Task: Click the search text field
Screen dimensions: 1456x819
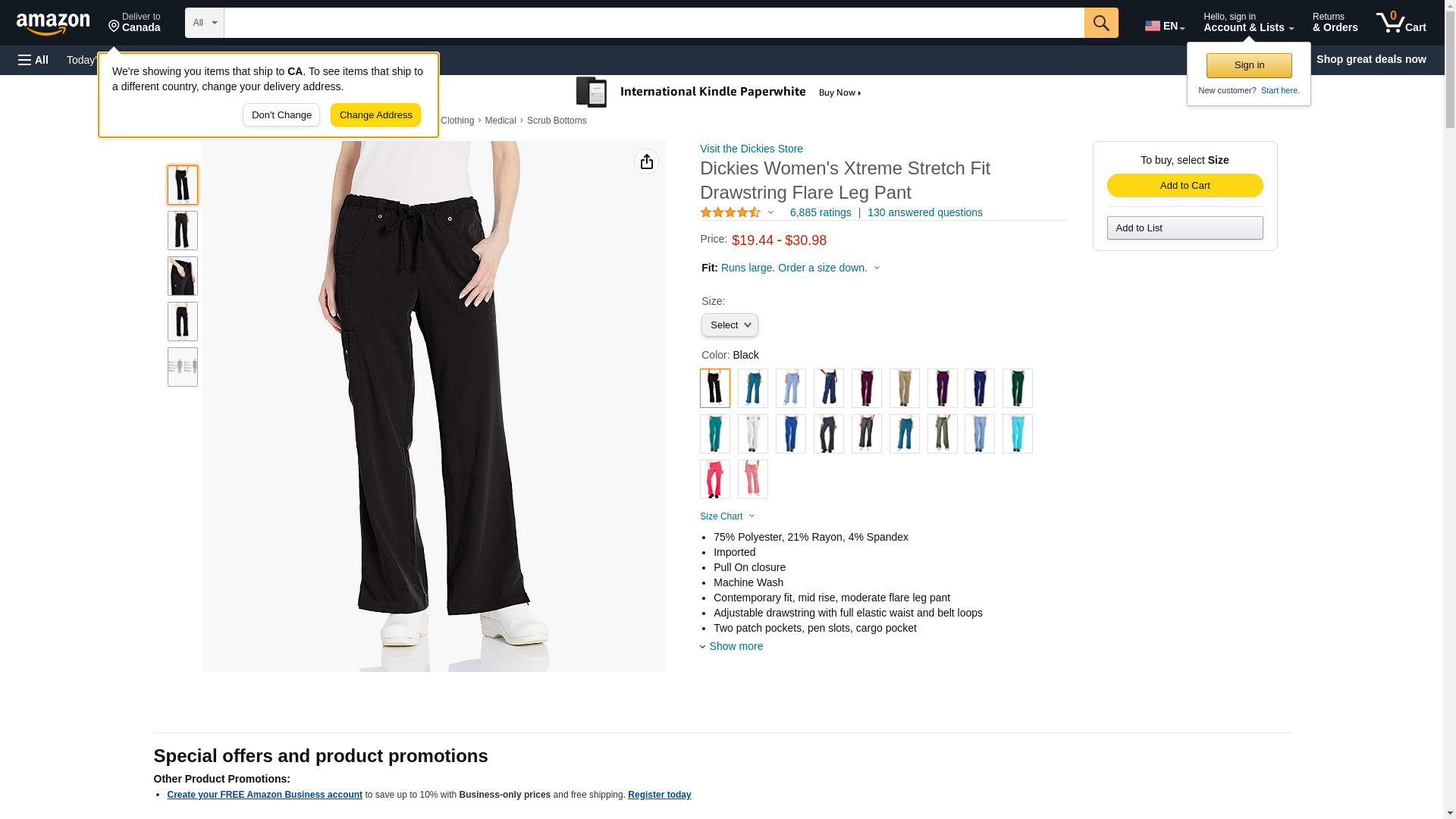Action: [654, 23]
